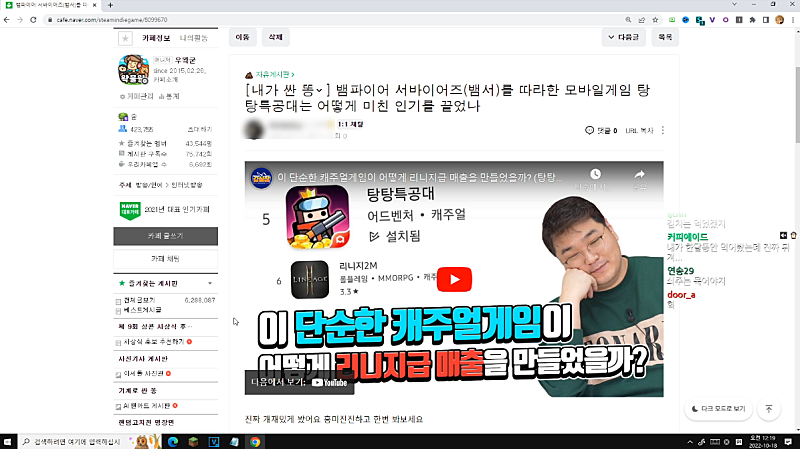Open 카페관리 gear link
The height and width of the screenshot is (449, 800).
pos(136,96)
